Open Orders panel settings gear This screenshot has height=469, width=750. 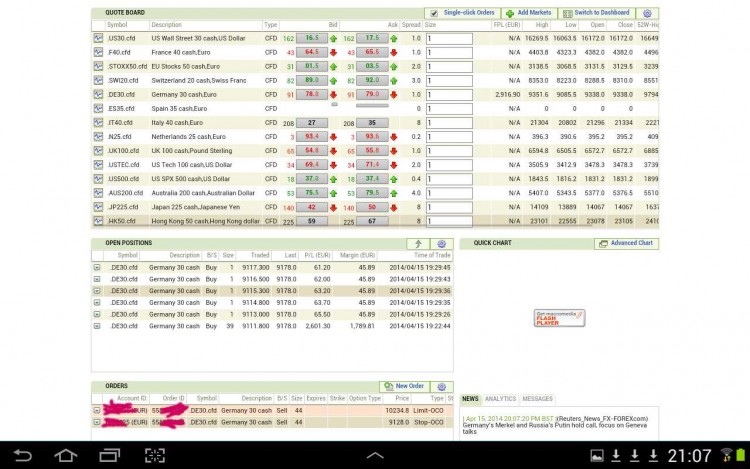441,386
